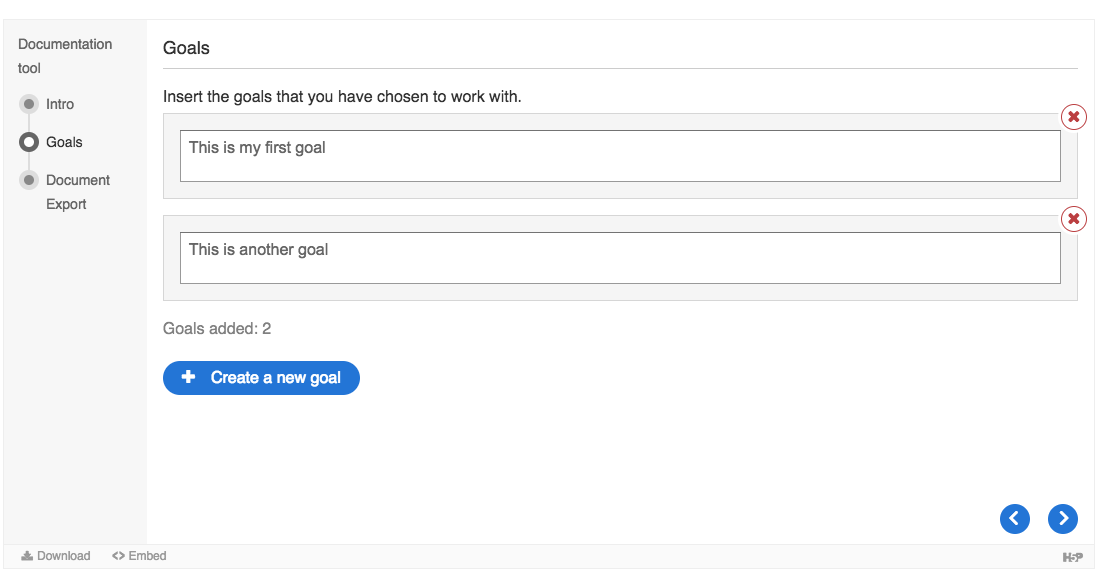Select the Goals step circle
This screenshot has width=1115, height=583.
click(28, 142)
